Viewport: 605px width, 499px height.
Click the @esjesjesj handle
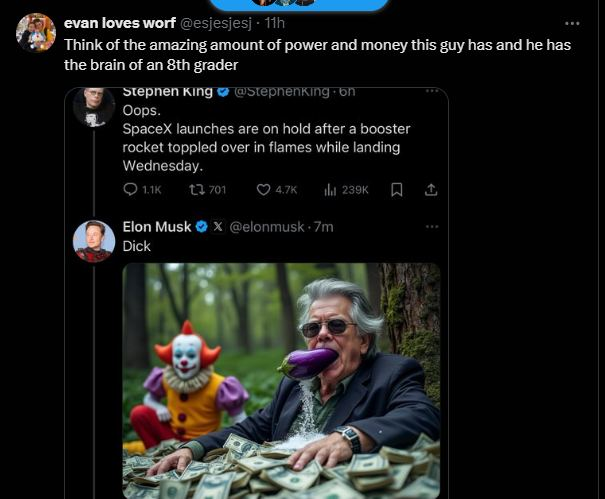pos(216,23)
